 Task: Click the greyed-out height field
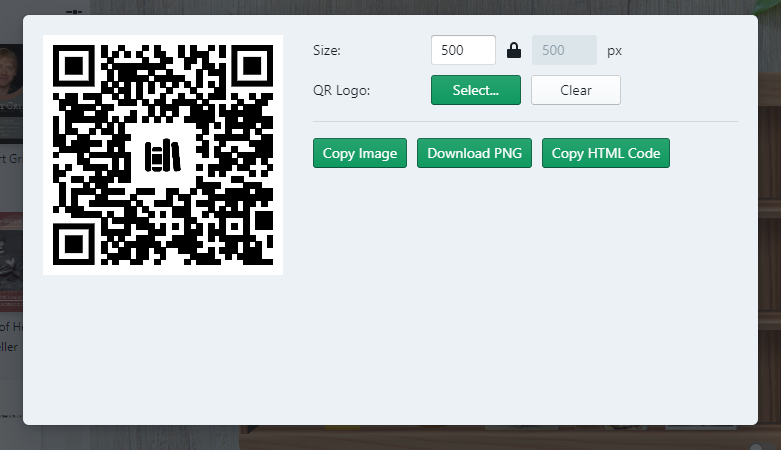(x=564, y=50)
